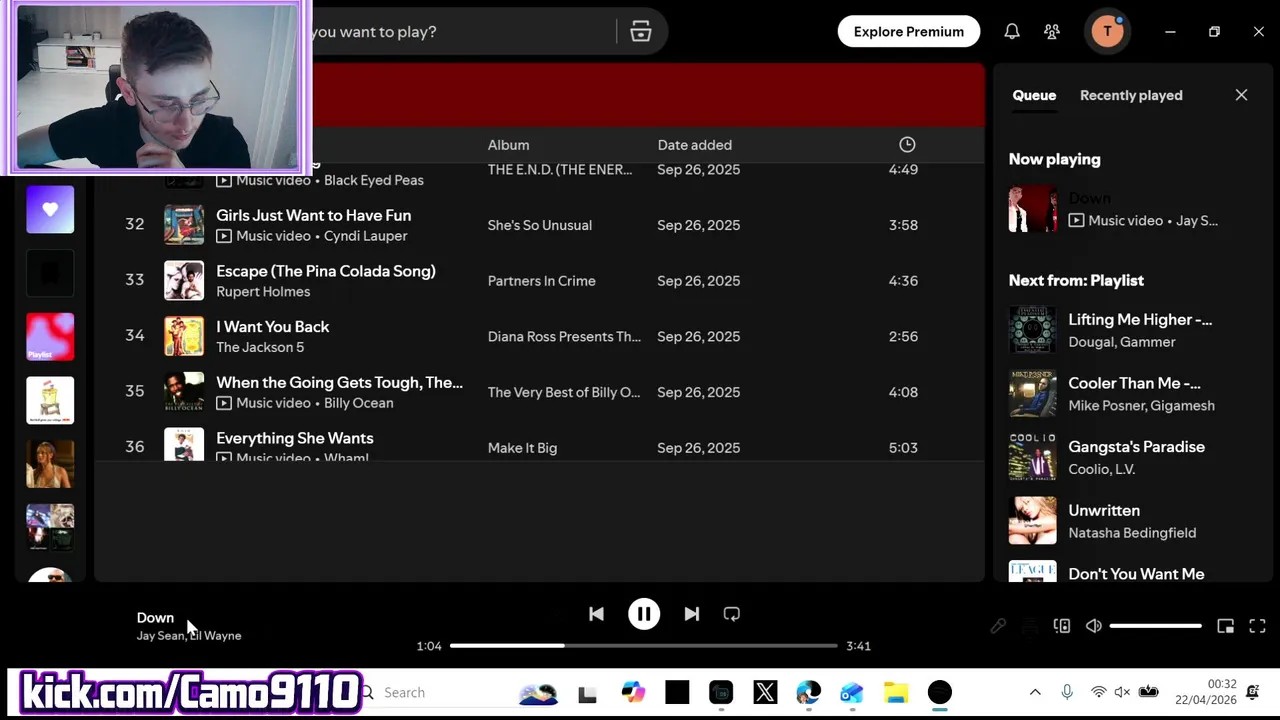Image resolution: width=1280 pixels, height=720 pixels.
Task: Show hidden system tray icons
Action: tap(1035, 692)
